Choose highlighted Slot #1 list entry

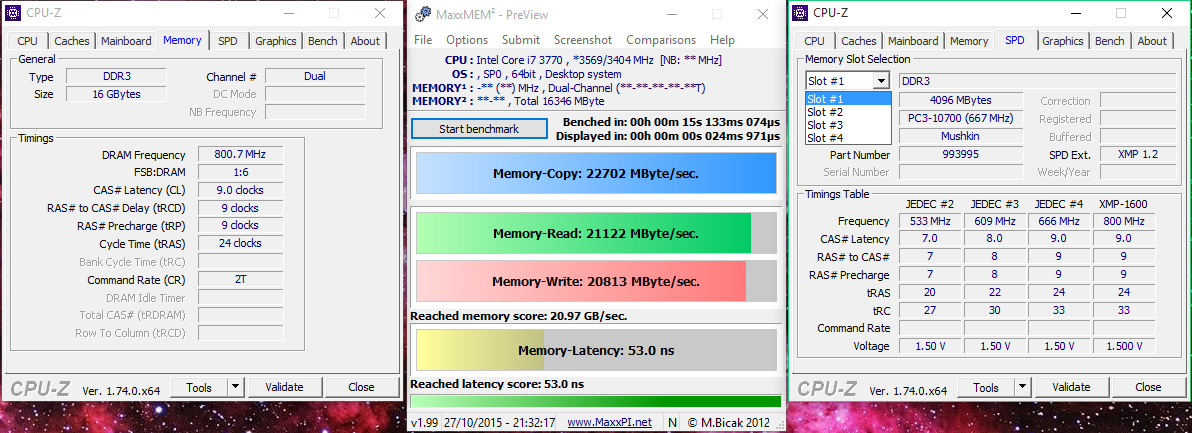pos(848,99)
